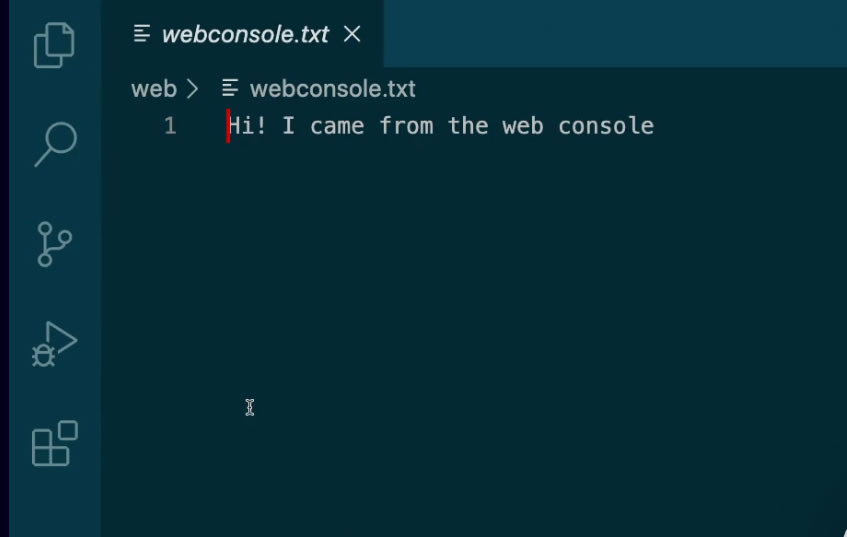Click the word 'from' in line 1
The height and width of the screenshot is (537, 847).
pos(405,126)
